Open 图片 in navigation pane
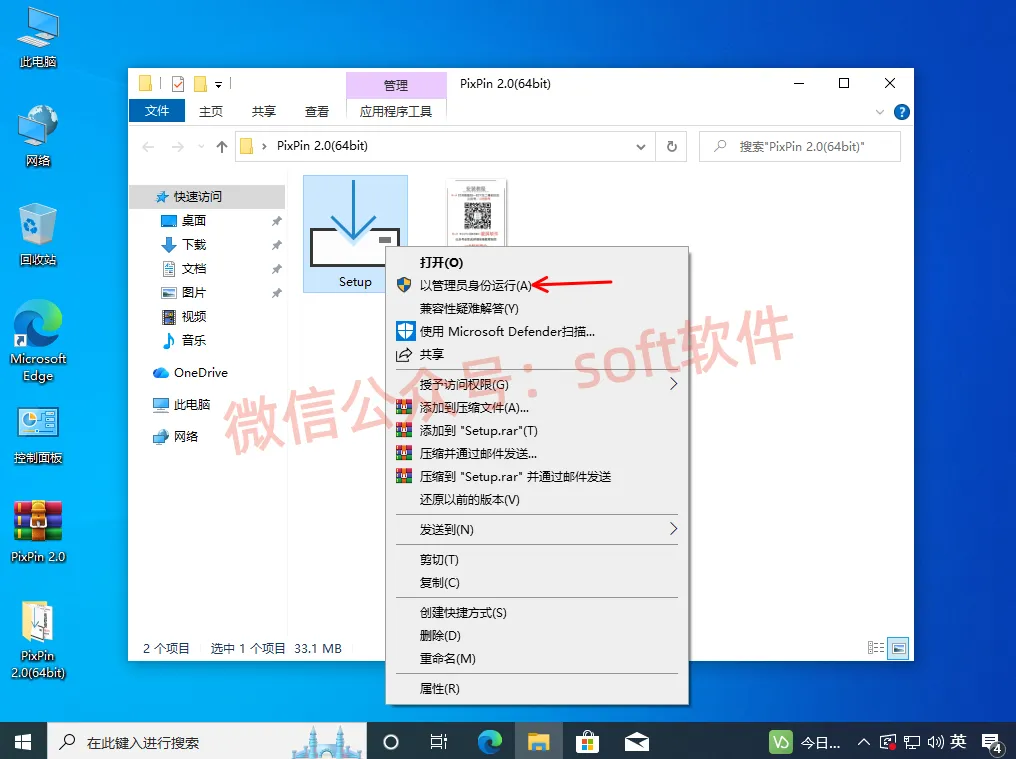 [x=194, y=292]
